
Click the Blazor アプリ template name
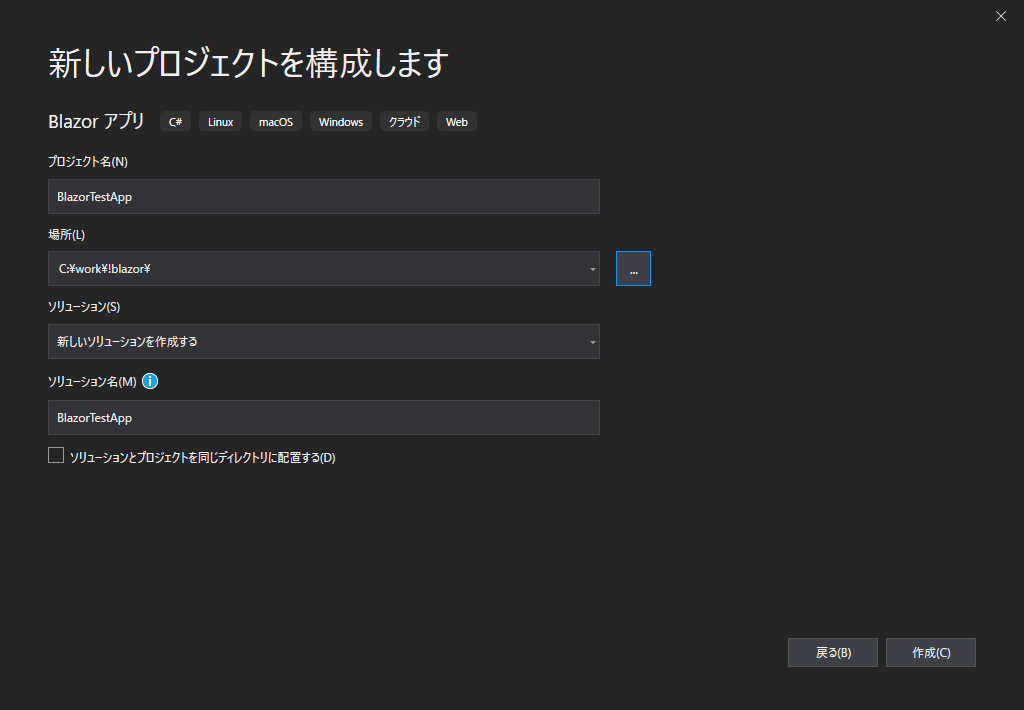click(97, 121)
